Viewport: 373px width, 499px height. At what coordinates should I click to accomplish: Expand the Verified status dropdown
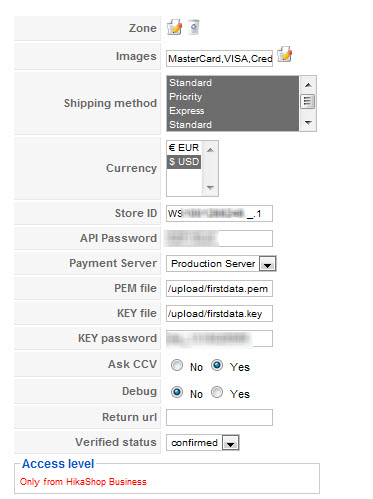click(203, 443)
